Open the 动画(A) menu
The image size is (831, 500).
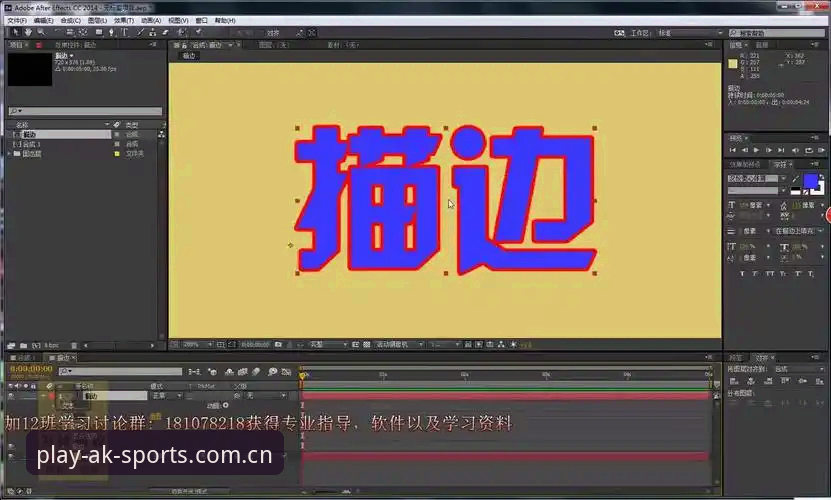[x=151, y=21]
